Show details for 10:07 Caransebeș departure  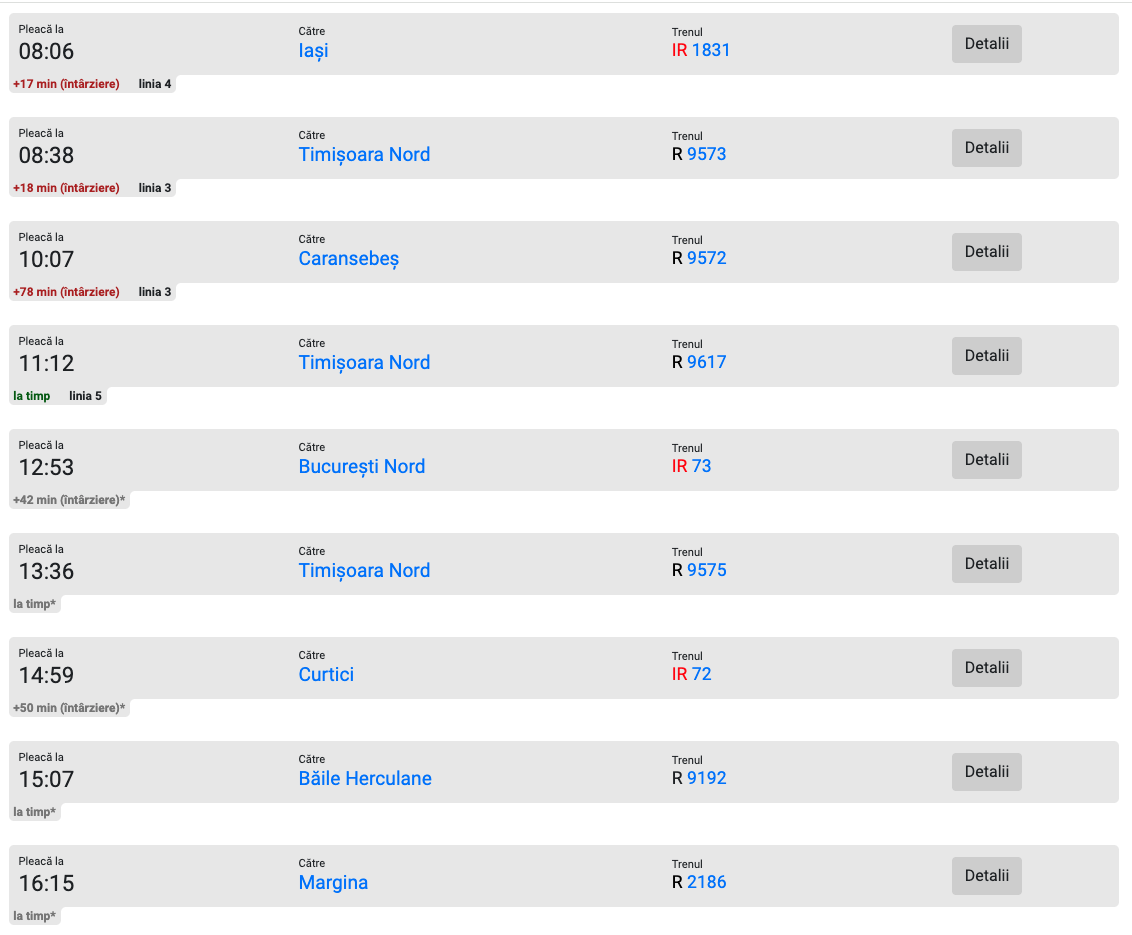986,252
